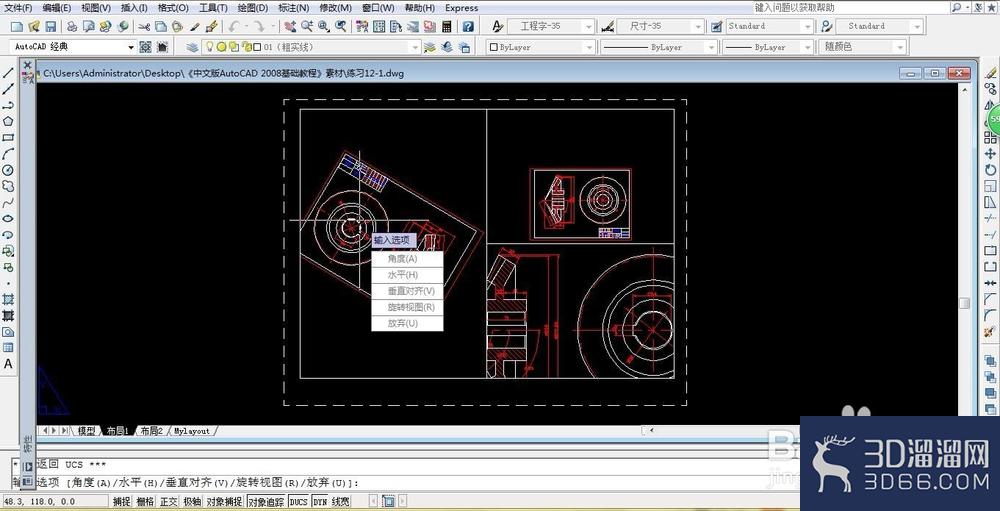Open the 工程字-35 text style dropdown
This screenshot has height=511, width=1000.
[x=552, y=27]
